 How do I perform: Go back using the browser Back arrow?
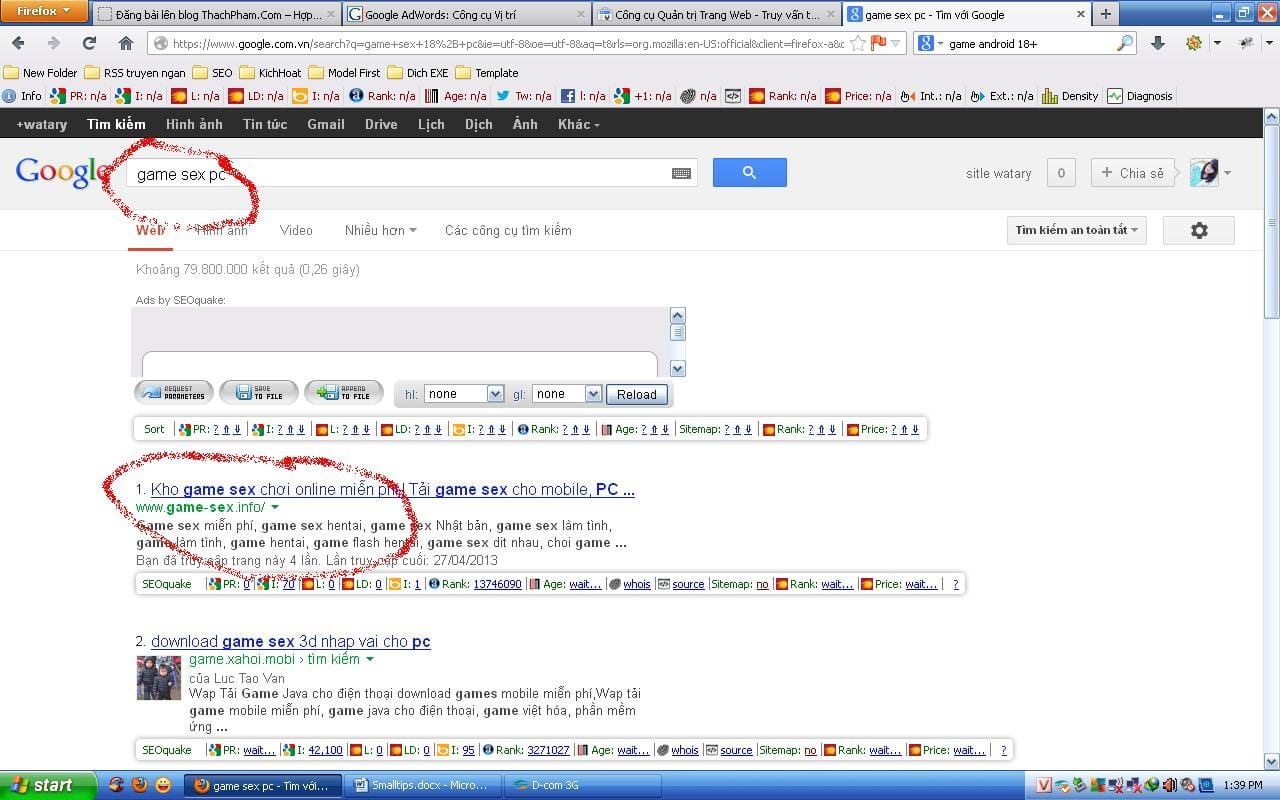point(19,43)
